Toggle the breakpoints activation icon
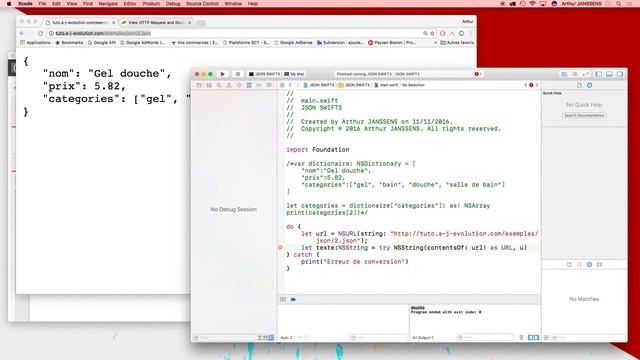This screenshot has width=640, height=360. 293,300
